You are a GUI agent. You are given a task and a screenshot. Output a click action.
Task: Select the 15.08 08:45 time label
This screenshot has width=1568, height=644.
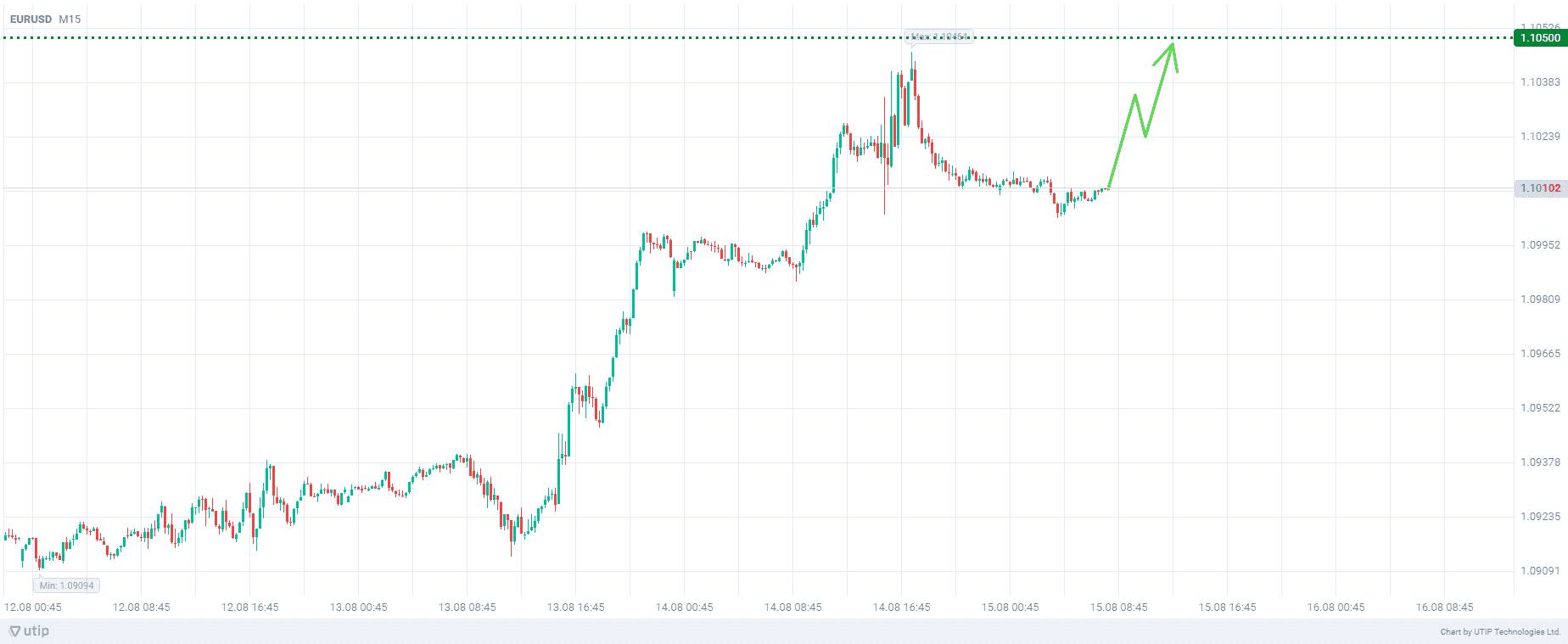(1119, 608)
